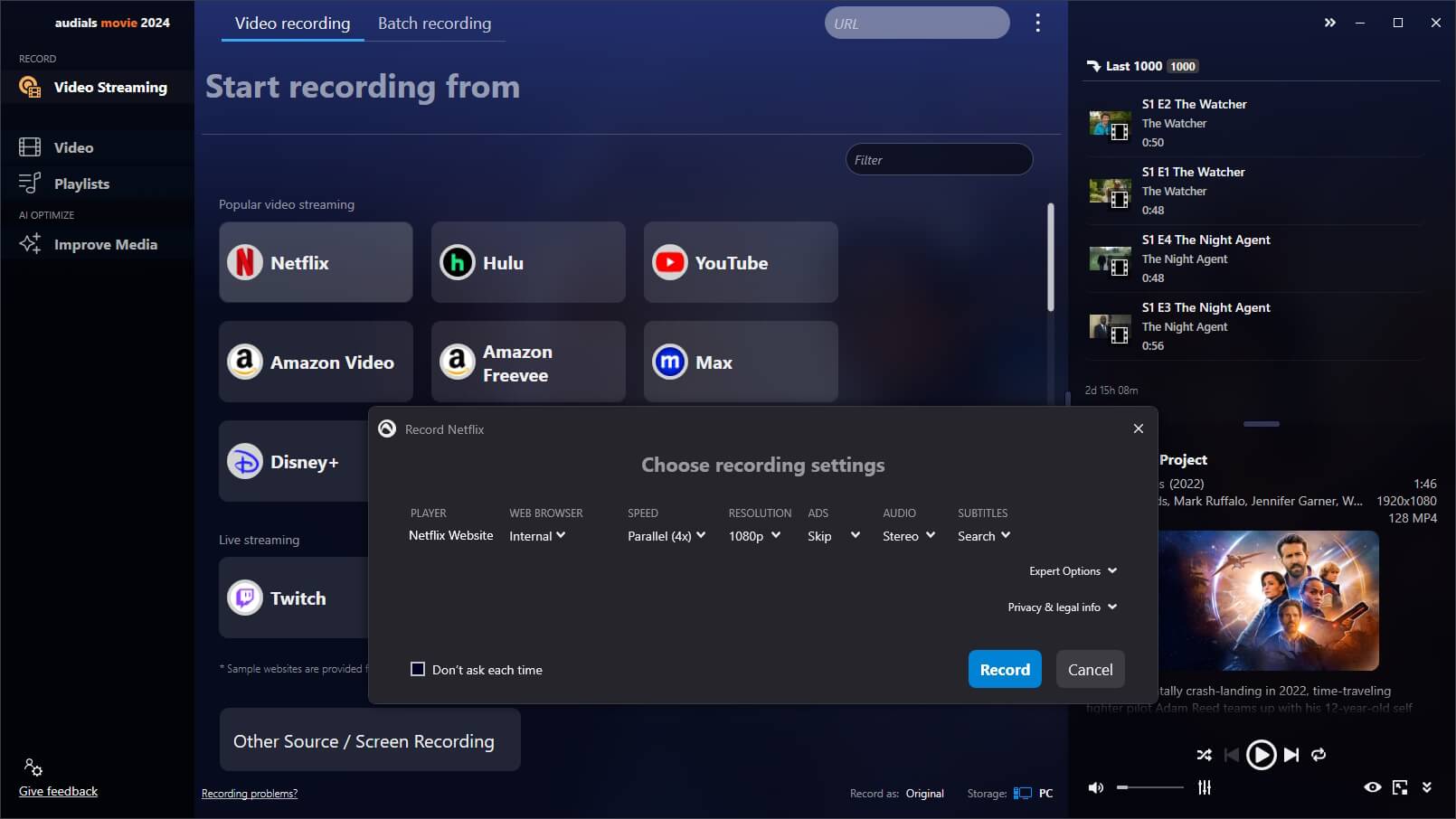Open the Subtitles Search dropdown
The height and width of the screenshot is (819, 1456).
click(984, 536)
